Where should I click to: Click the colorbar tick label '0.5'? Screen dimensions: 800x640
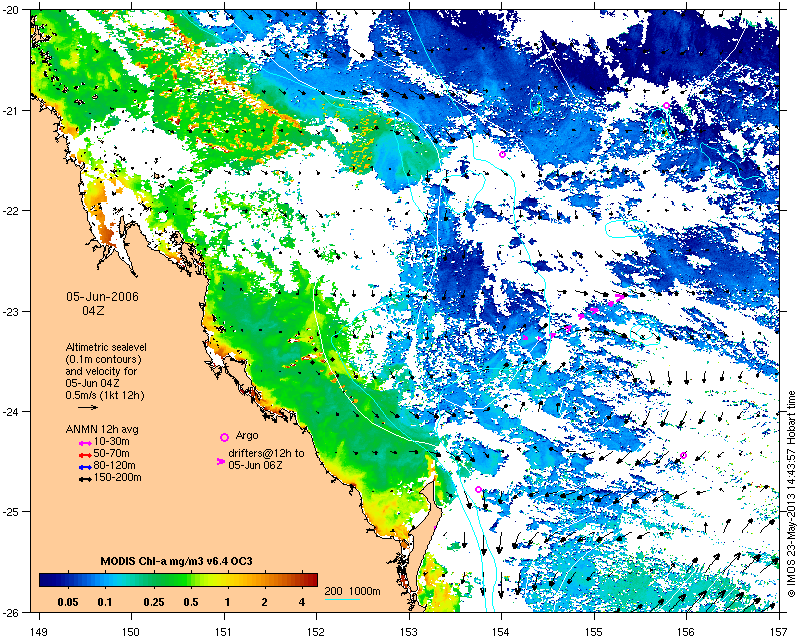pyautogui.click(x=191, y=602)
